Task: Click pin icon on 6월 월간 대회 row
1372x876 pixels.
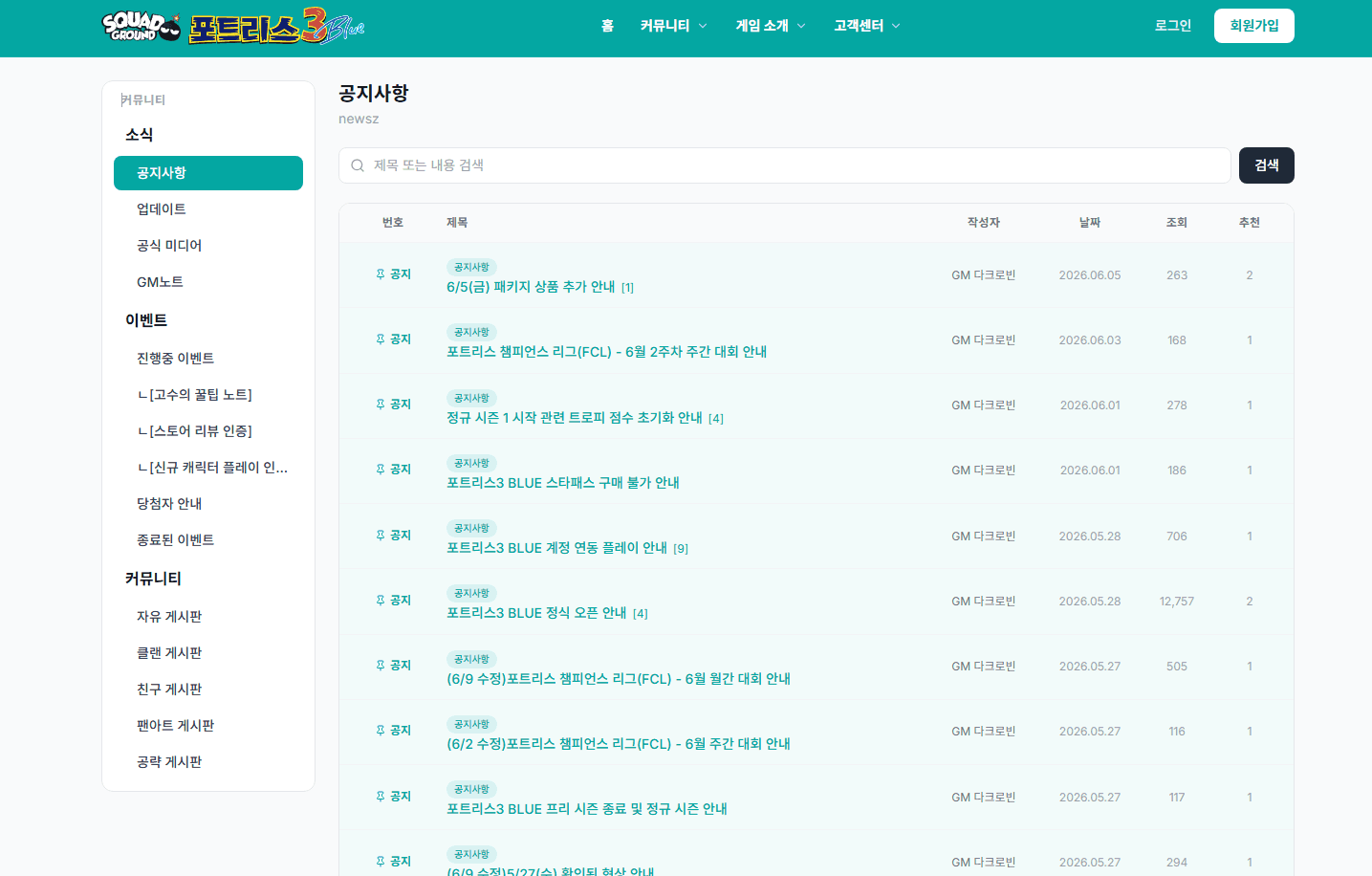Action: tap(381, 666)
